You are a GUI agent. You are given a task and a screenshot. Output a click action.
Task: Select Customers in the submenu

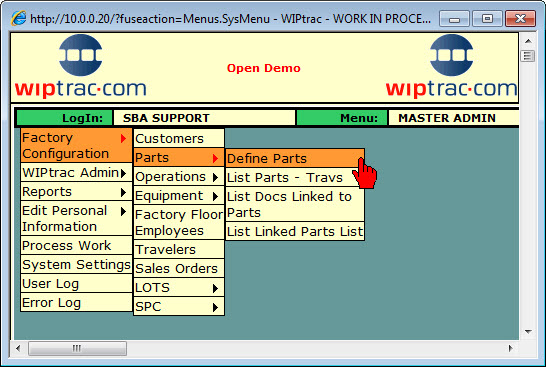tap(179, 138)
